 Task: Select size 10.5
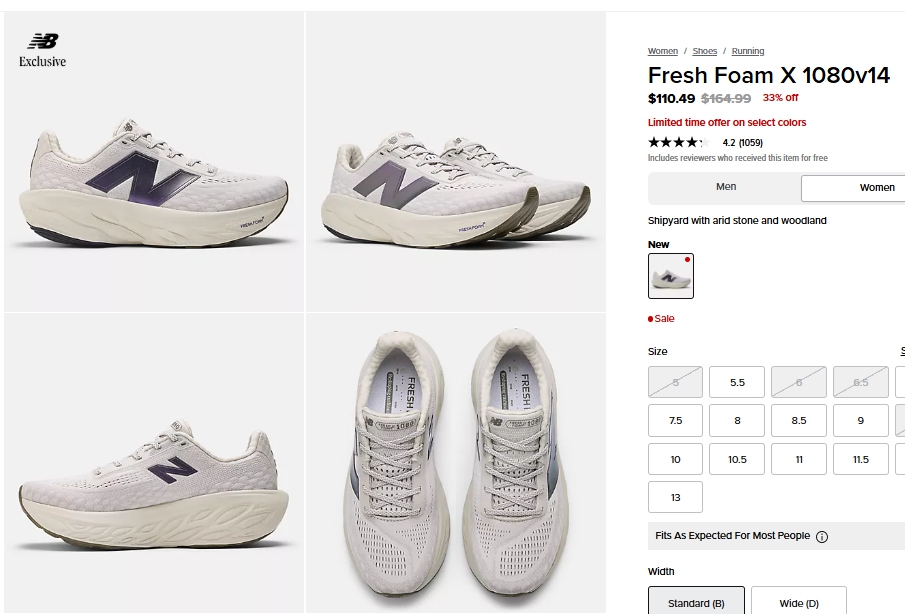[x=737, y=459]
